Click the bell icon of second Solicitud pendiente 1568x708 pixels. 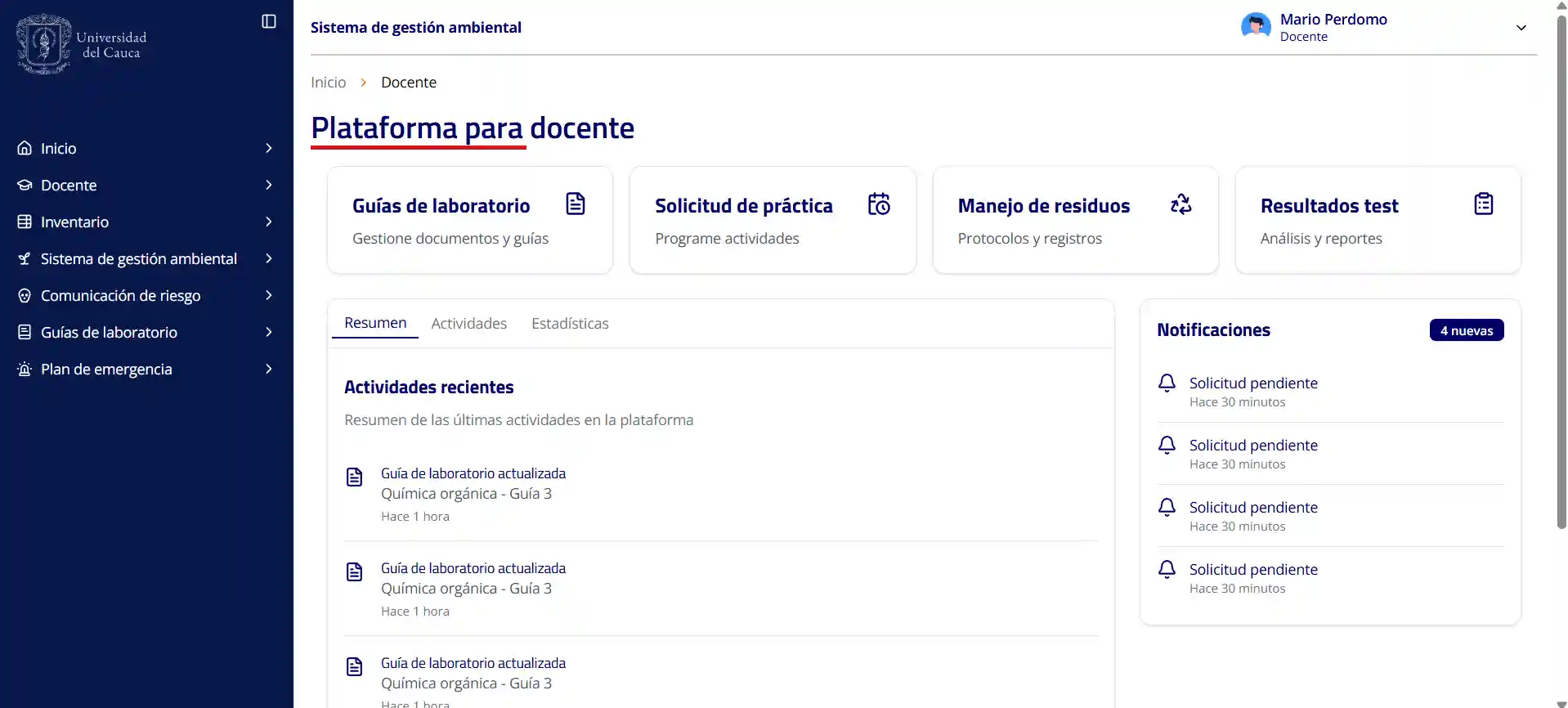click(1167, 445)
